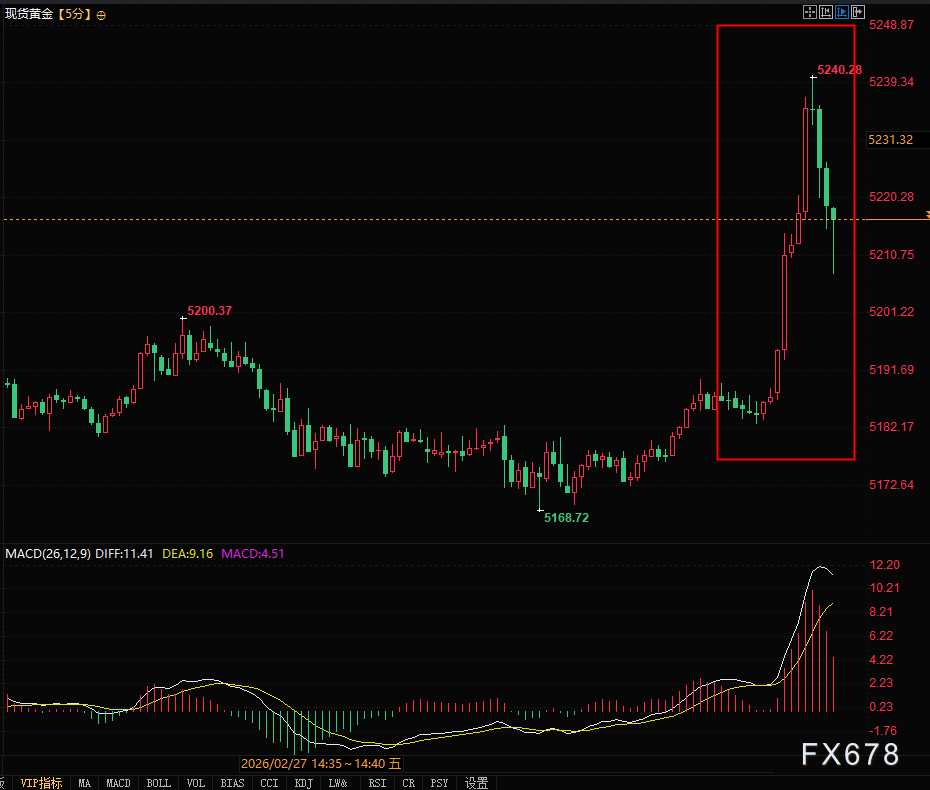Click the 5168.72 low price marker
Screen dimensions: 930x790
[565, 517]
